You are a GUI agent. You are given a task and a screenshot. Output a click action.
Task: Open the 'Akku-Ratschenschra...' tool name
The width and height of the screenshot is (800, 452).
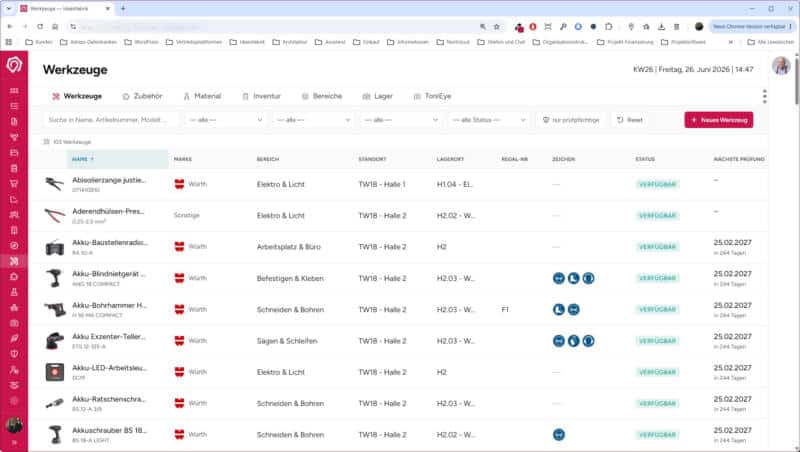[x=109, y=399]
